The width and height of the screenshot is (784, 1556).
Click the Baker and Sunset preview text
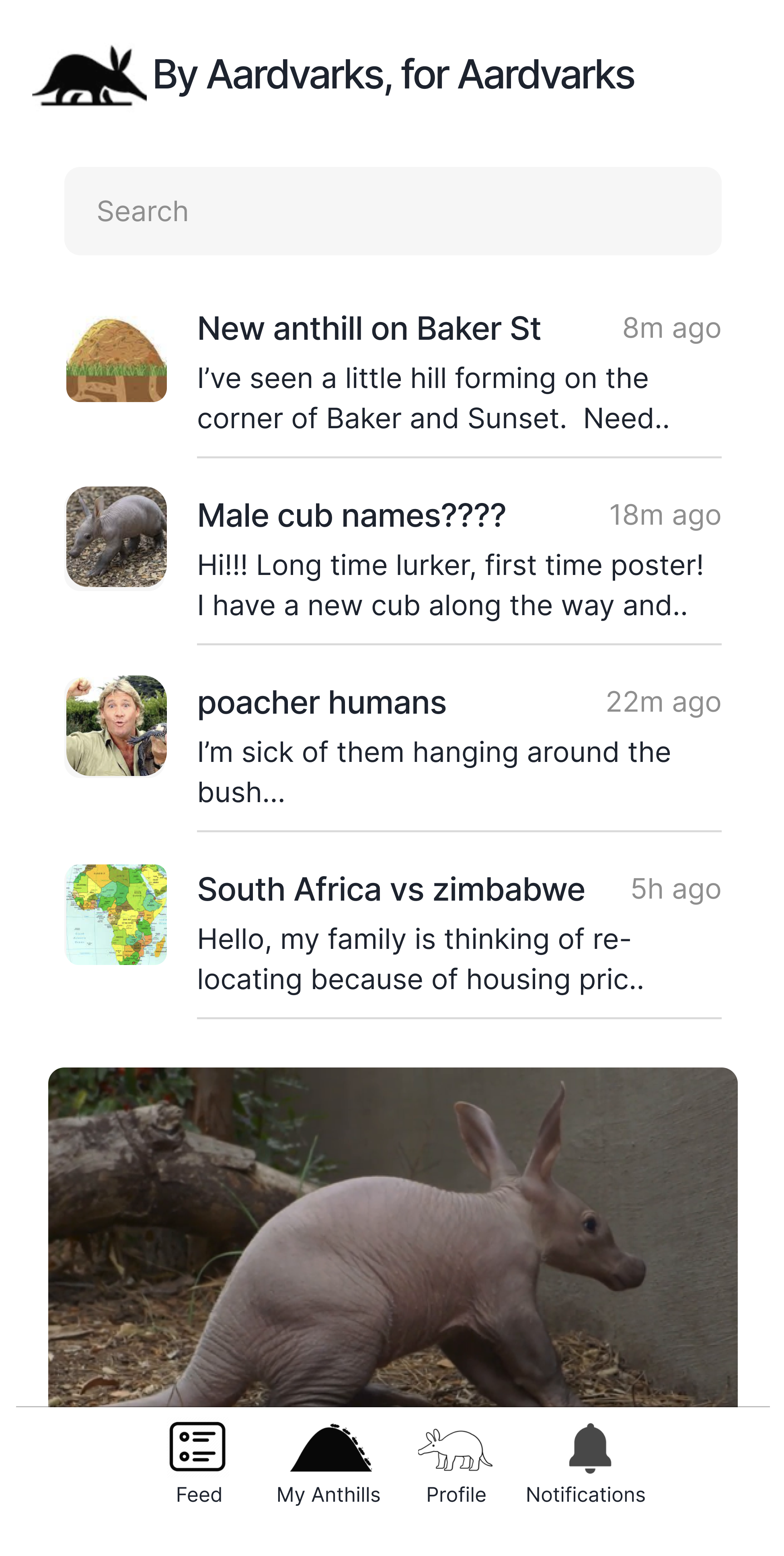click(433, 398)
